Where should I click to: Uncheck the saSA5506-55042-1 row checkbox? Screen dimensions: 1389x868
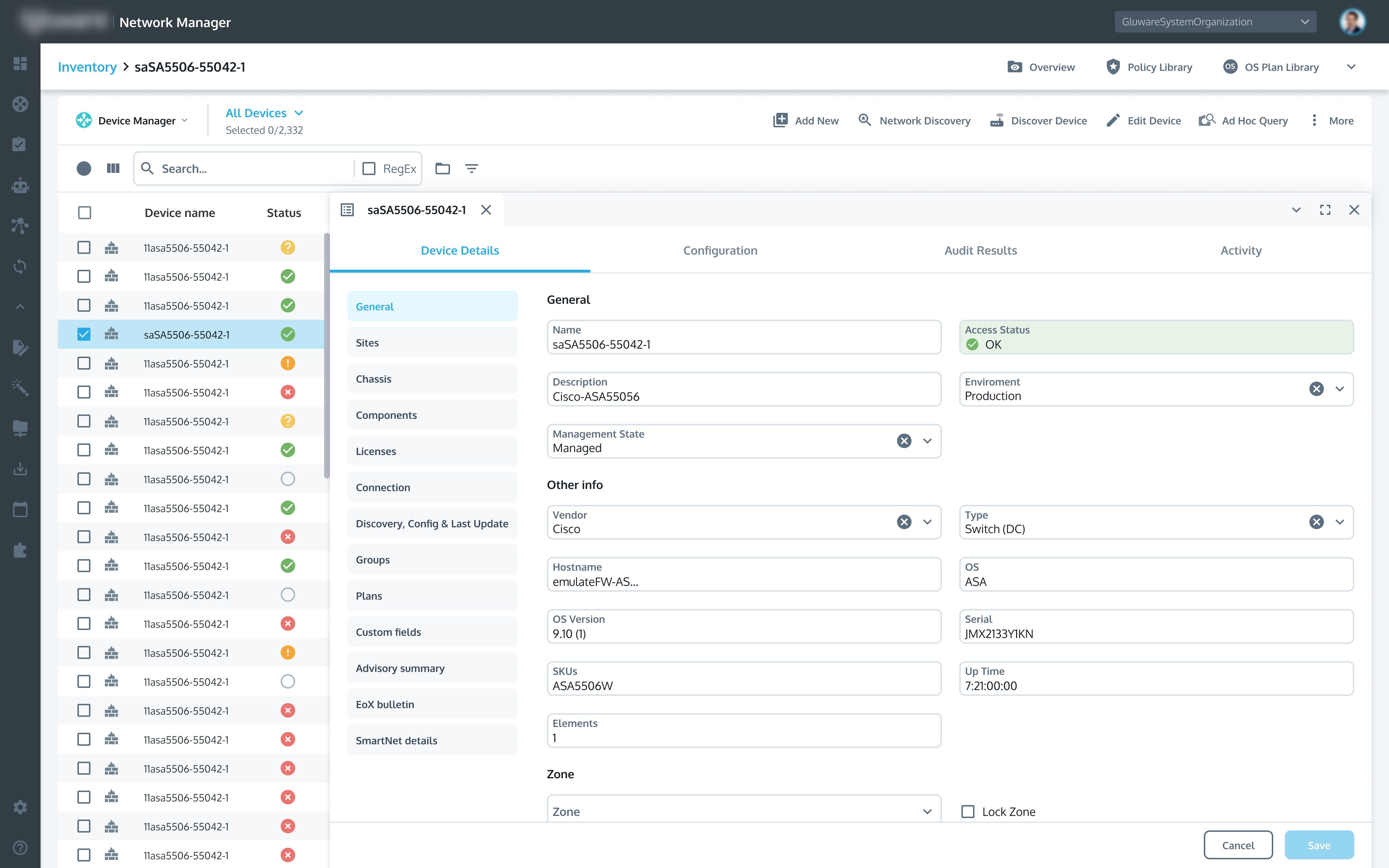click(x=84, y=334)
